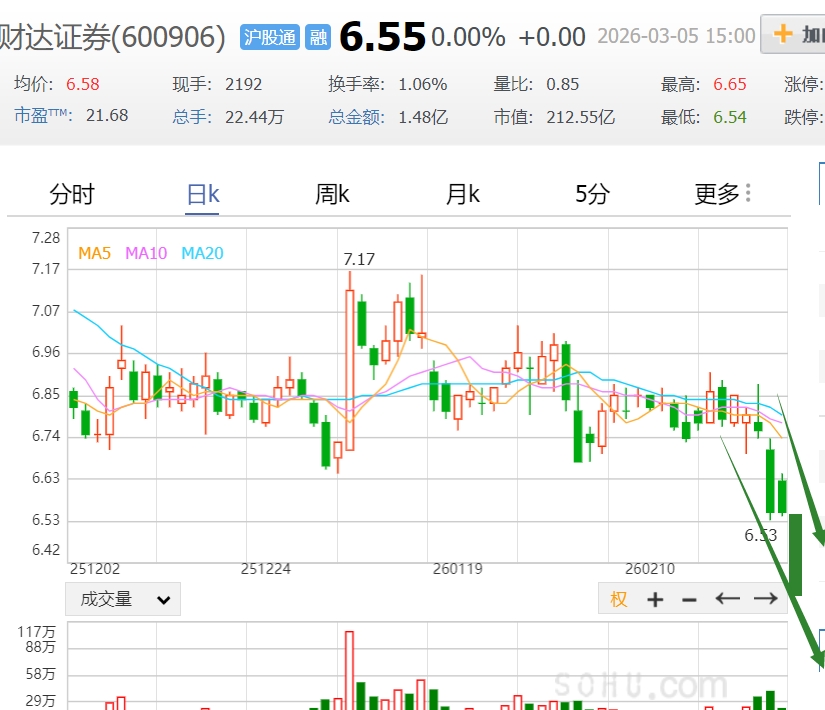Click the 260210 date label on axis
Viewport: 825px width, 710px height.
(650, 569)
